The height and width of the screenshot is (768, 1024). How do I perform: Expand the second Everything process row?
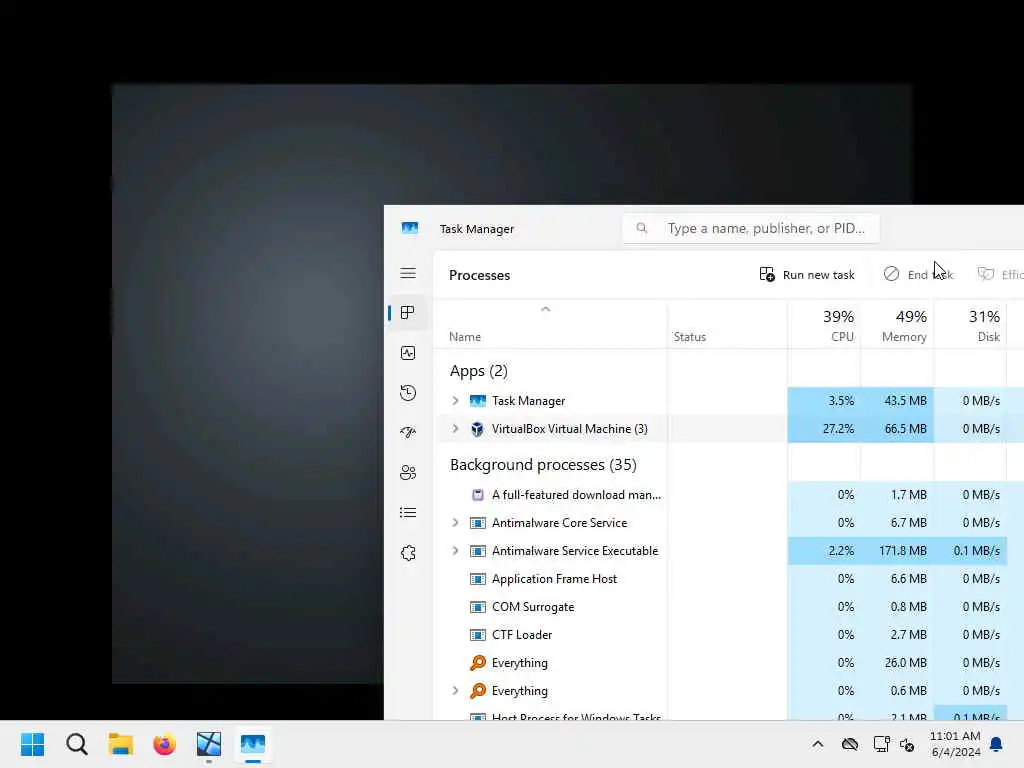coord(455,691)
